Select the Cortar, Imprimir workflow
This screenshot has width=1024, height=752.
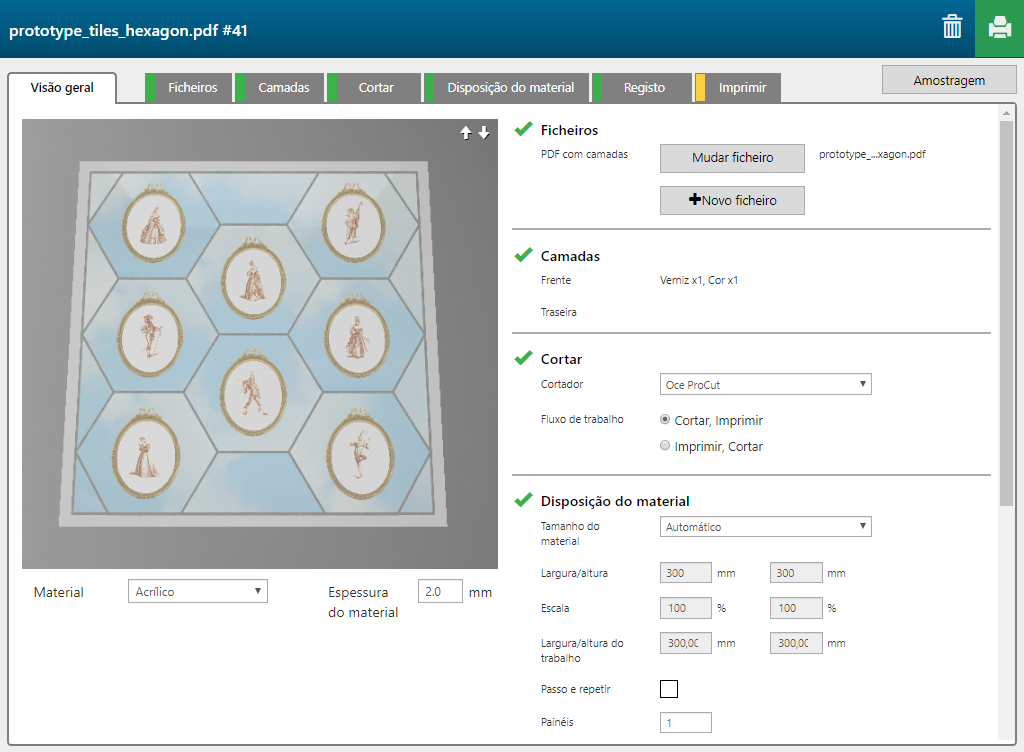pos(665,420)
